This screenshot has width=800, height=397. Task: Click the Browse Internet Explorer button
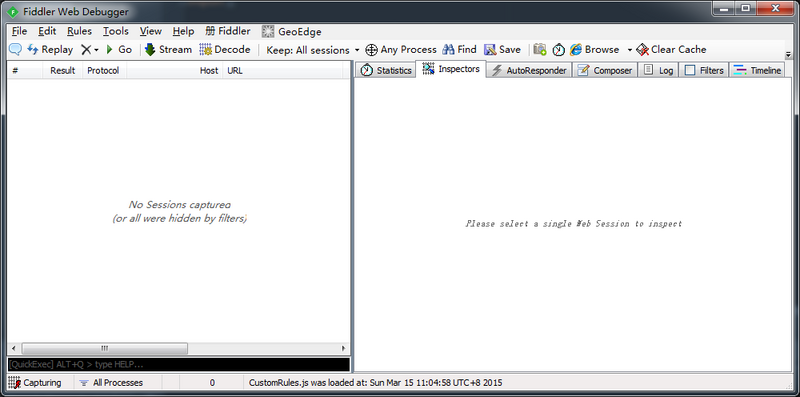[594, 49]
